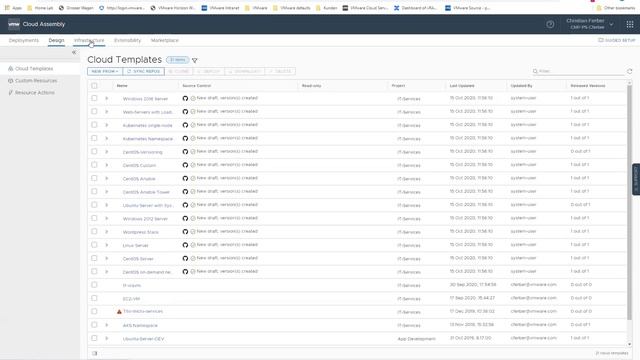The width and height of the screenshot is (640, 360).
Task: Click the GitHub icon on the CentOS Custom row
Action: 185,165
